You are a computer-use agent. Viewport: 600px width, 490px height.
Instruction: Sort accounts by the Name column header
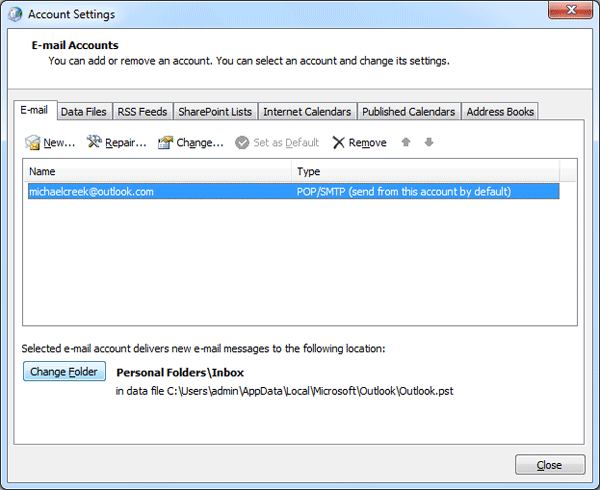coord(157,171)
